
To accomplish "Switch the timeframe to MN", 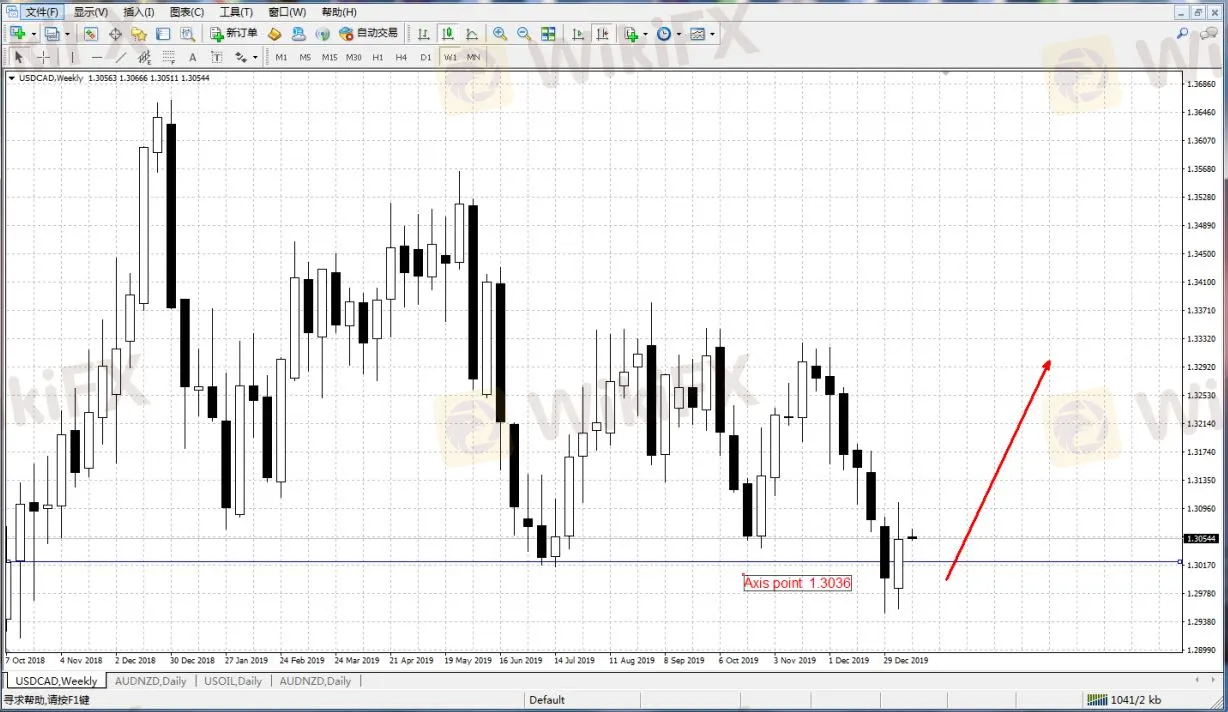I will click(473, 57).
